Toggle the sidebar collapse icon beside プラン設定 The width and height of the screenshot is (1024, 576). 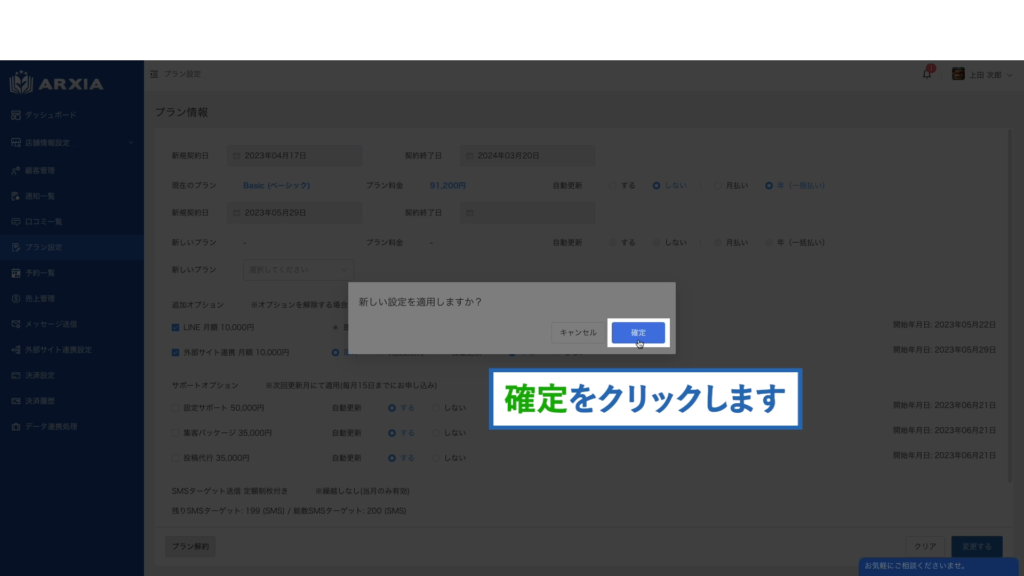click(x=154, y=75)
